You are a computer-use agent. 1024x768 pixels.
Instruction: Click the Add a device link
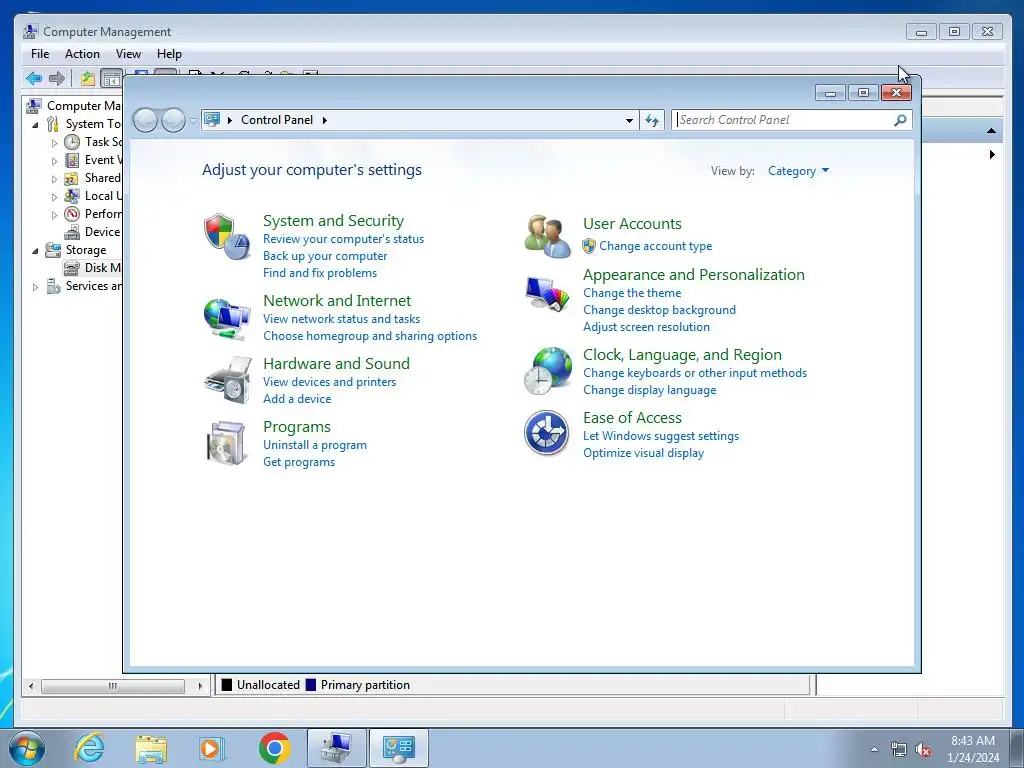pos(297,399)
